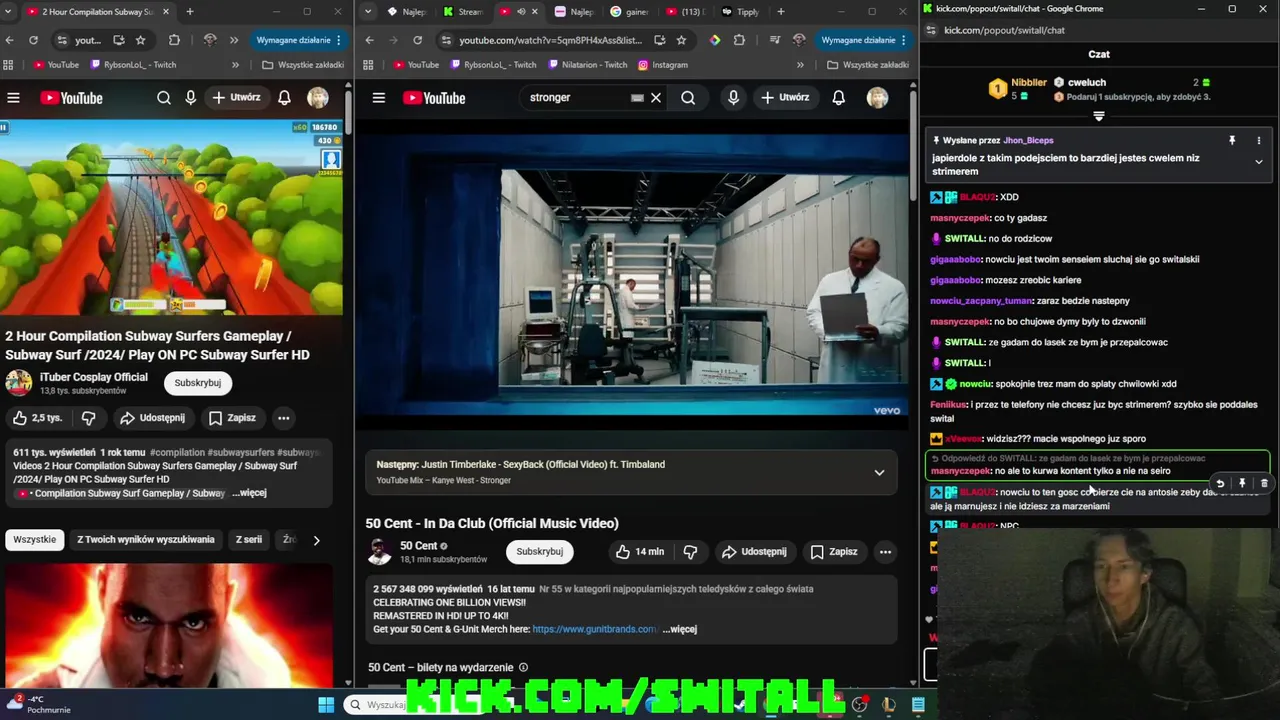Subscribe to the 50 Cent channel

540,552
